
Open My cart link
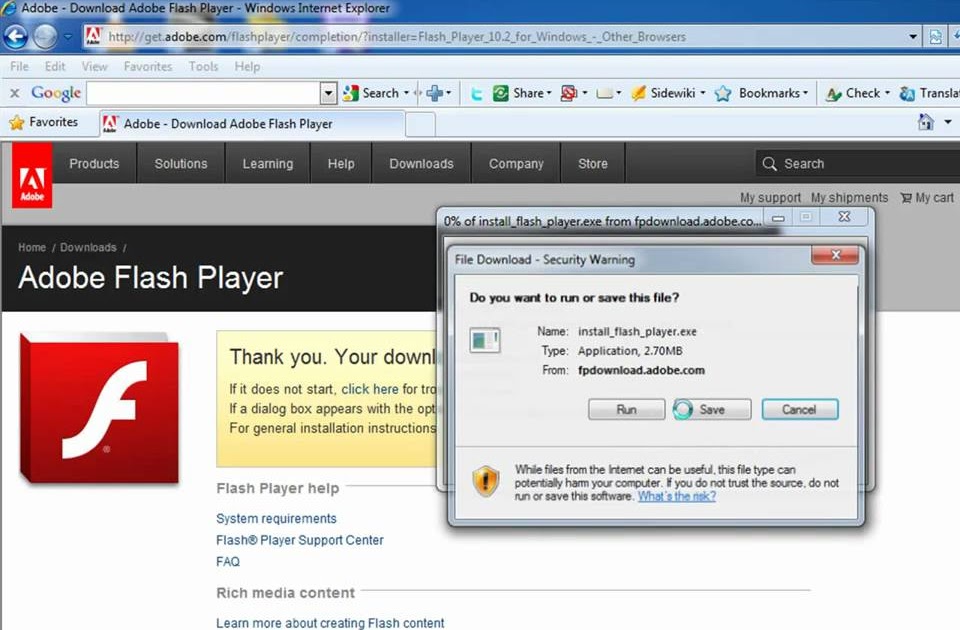pyautogui.click(x=927, y=198)
